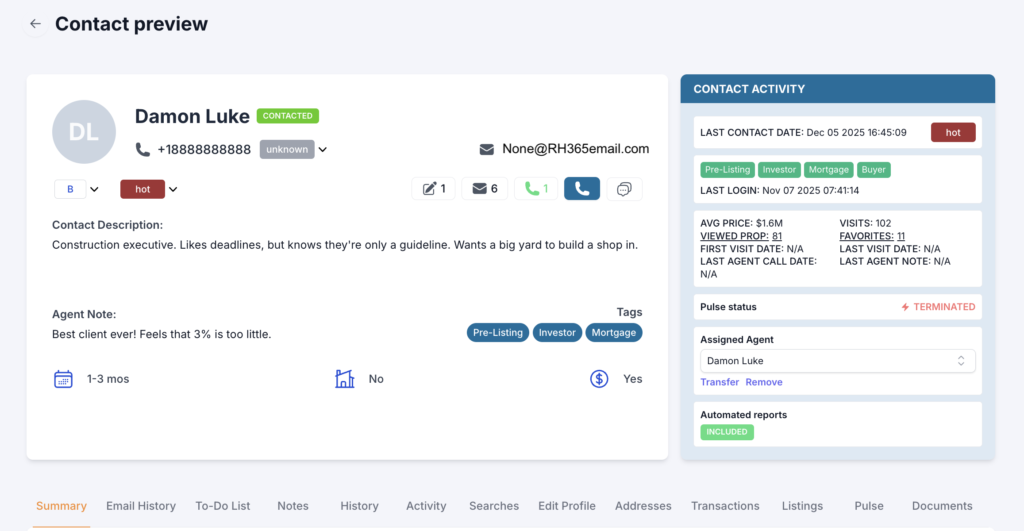Image resolution: width=1024 pixels, height=531 pixels.
Task: Click the TERMINATED pulse status label
Action: [x=944, y=307]
